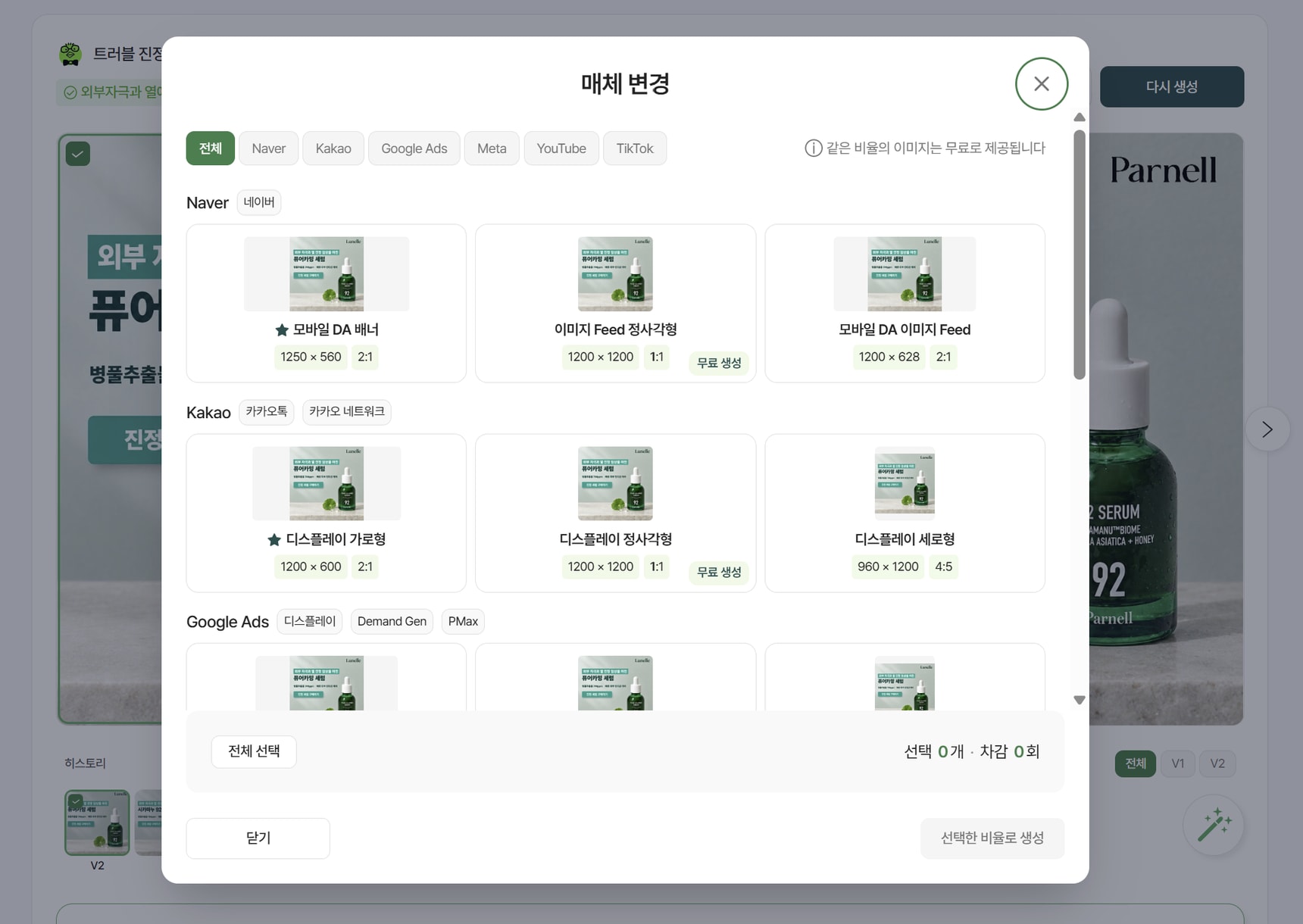Click the next arrow chevron on right
1303x924 pixels.
(1267, 429)
